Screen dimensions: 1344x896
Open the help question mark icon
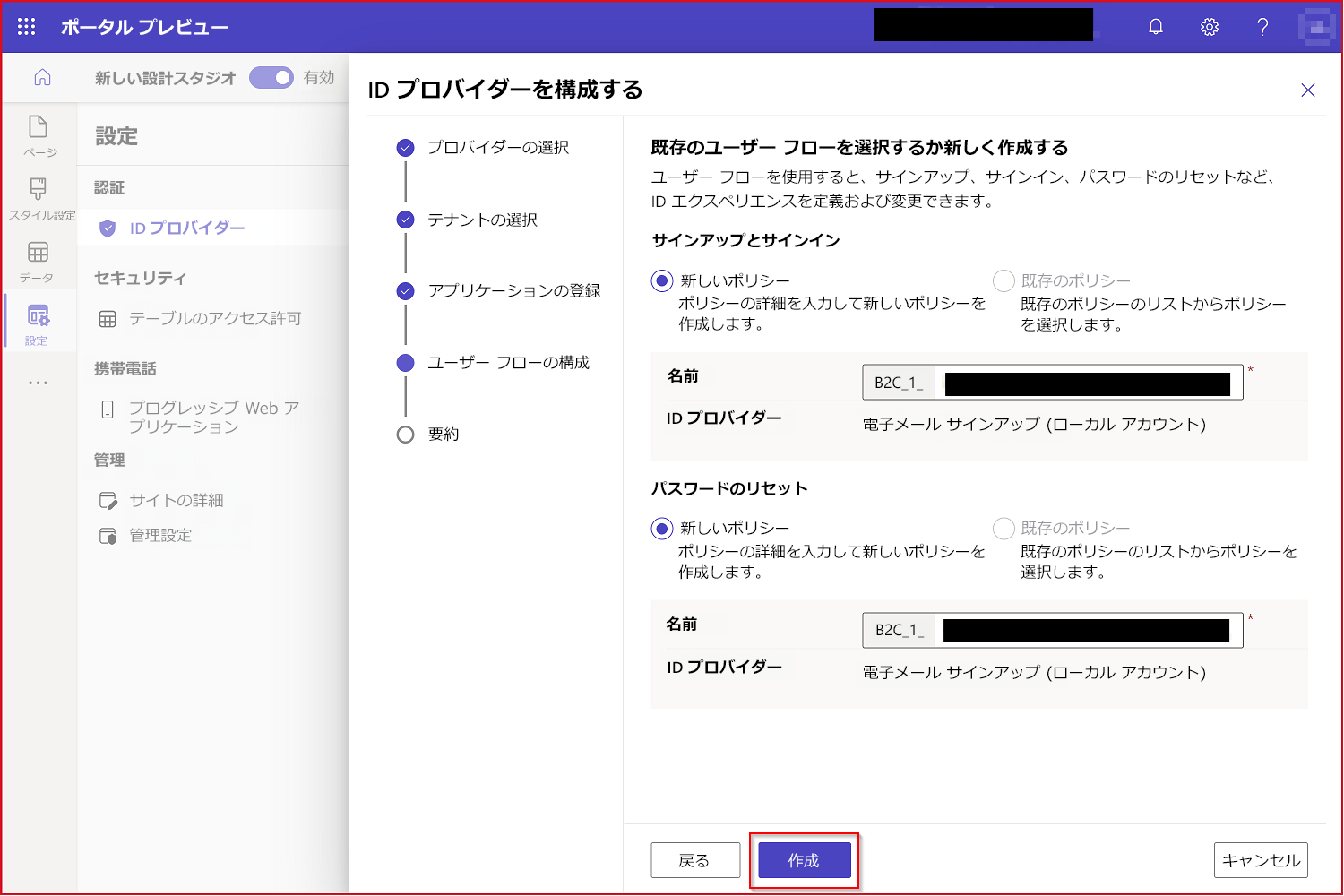point(1262,26)
